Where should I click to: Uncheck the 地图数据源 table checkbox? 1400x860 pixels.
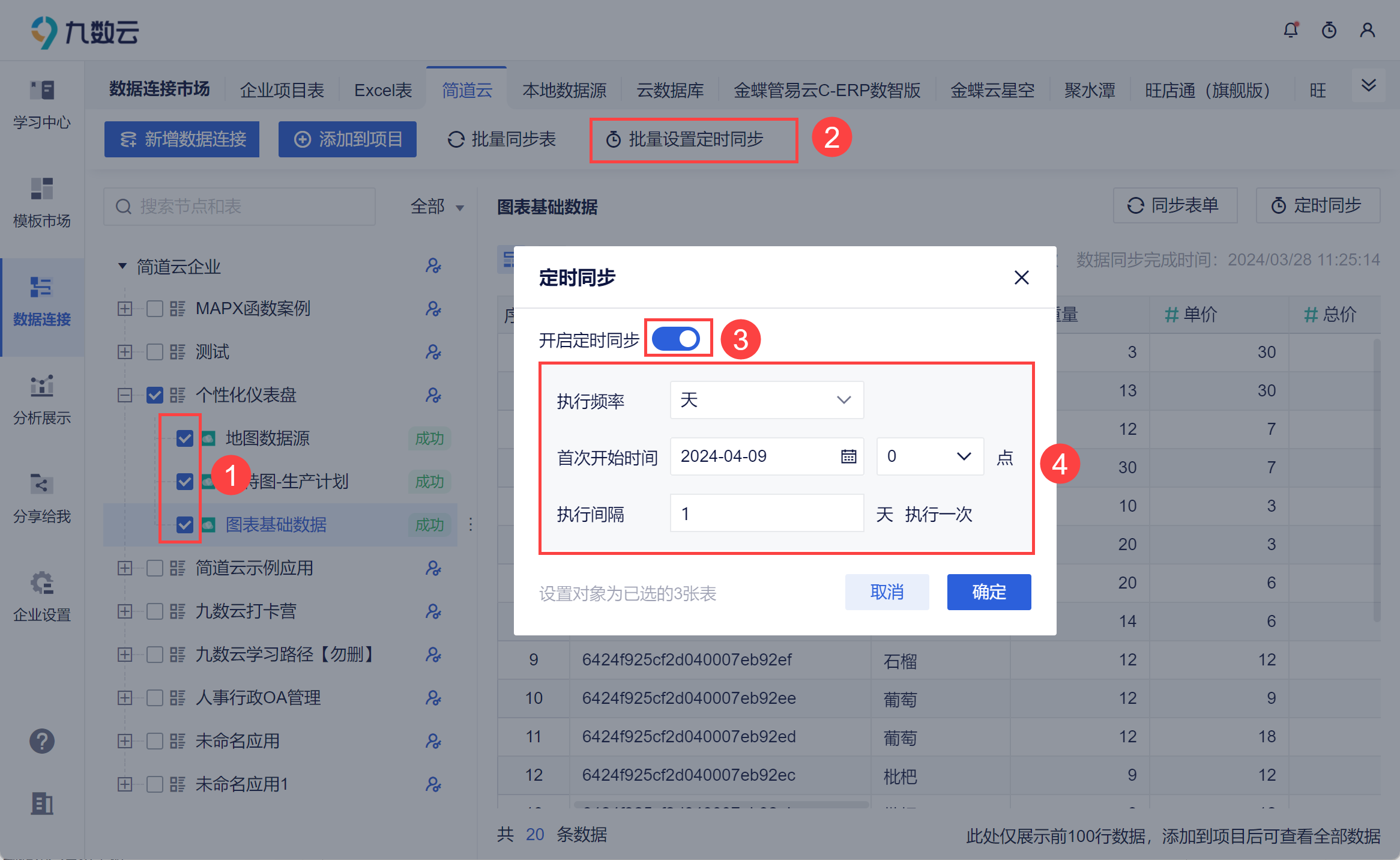coord(185,438)
